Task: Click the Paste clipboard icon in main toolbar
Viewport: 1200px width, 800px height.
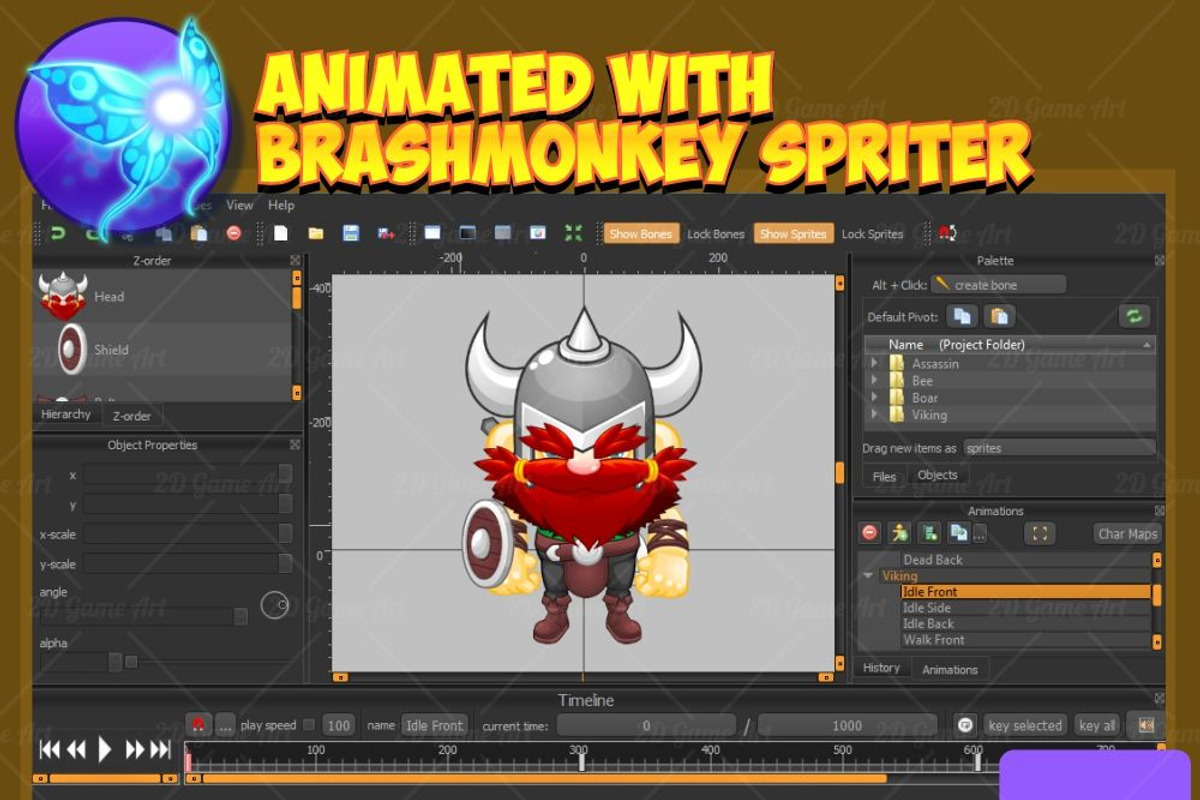Action: 199,233
